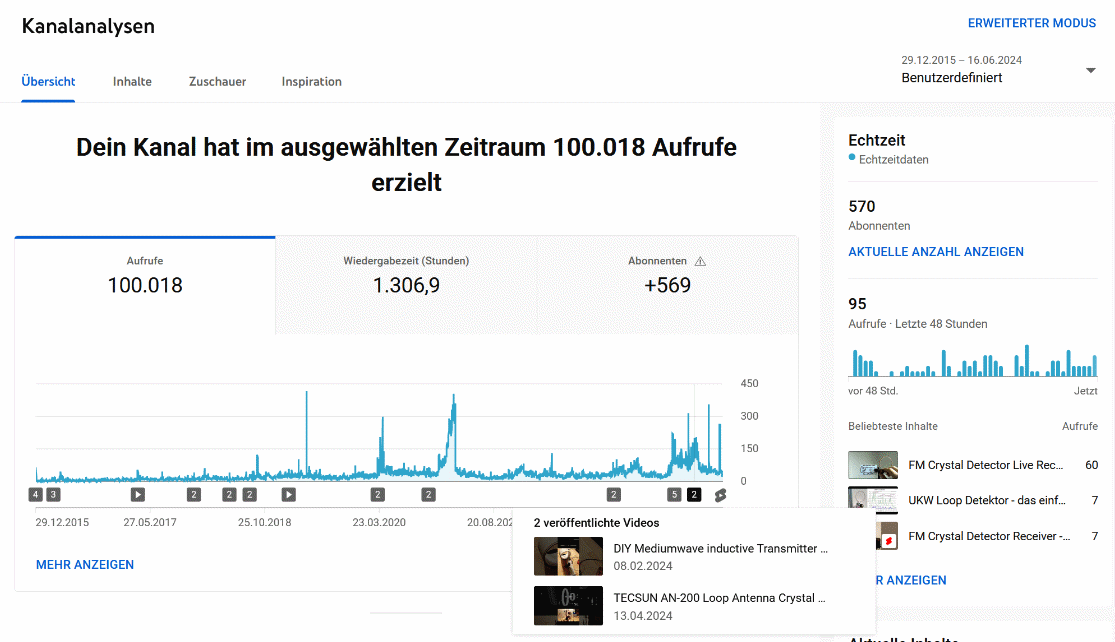Image resolution: width=1115 pixels, height=642 pixels.
Task: Open the date range dropdown arrow
Action: (1090, 70)
